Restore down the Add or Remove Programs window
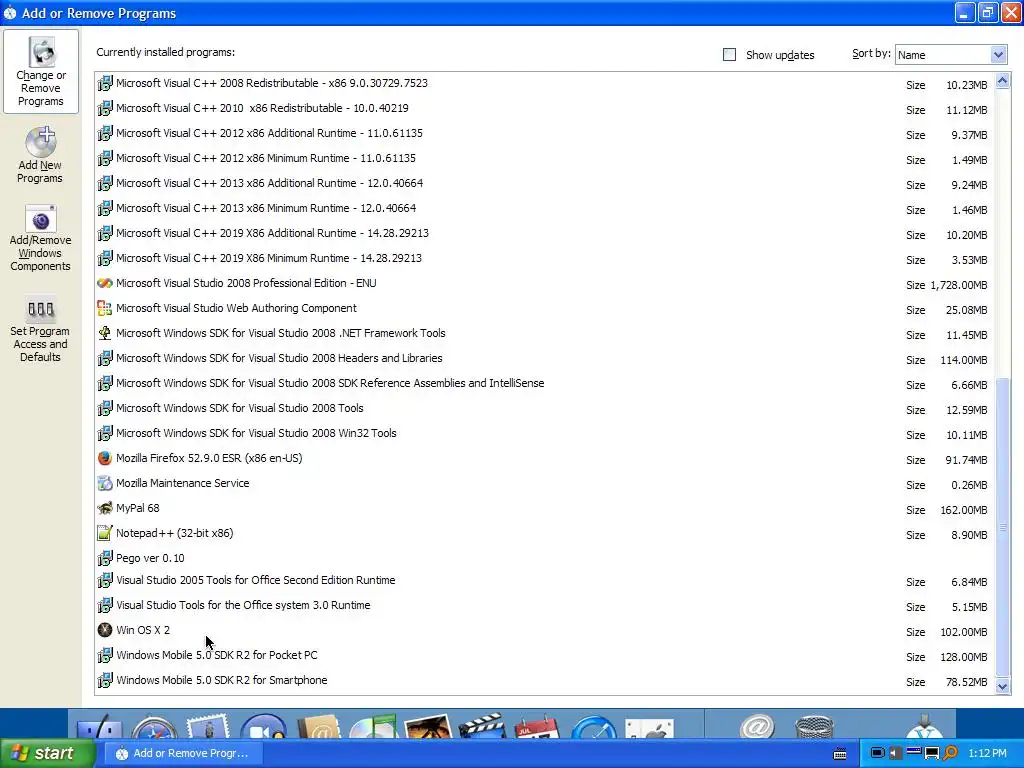This screenshot has width=1024, height=768. (987, 12)
